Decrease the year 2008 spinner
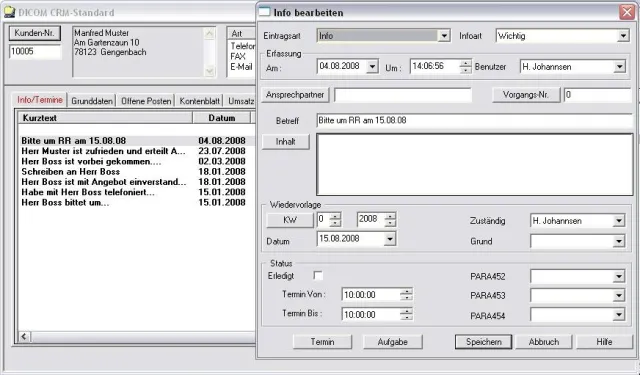640x375 pixels. 390,223
